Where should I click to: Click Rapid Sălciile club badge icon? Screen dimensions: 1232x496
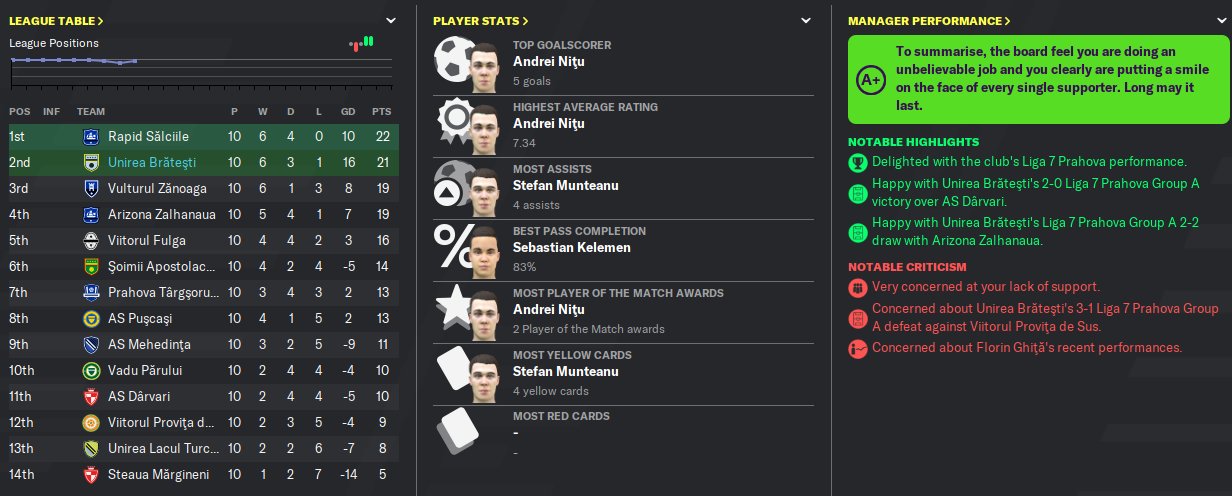pyautogui.click(x=91, y=136)
